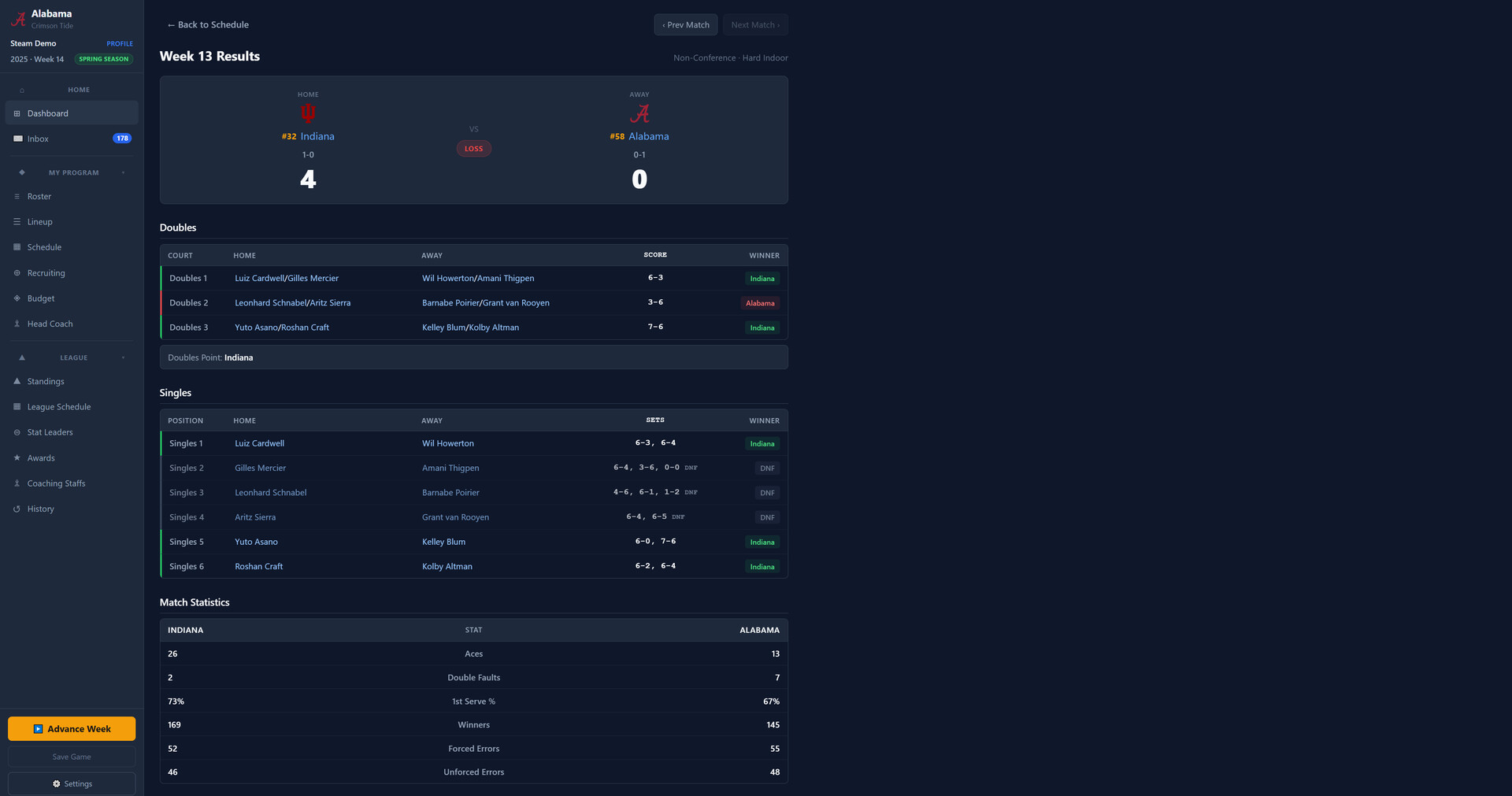Click the Recruiting sidebar icon

coord(17,273)
